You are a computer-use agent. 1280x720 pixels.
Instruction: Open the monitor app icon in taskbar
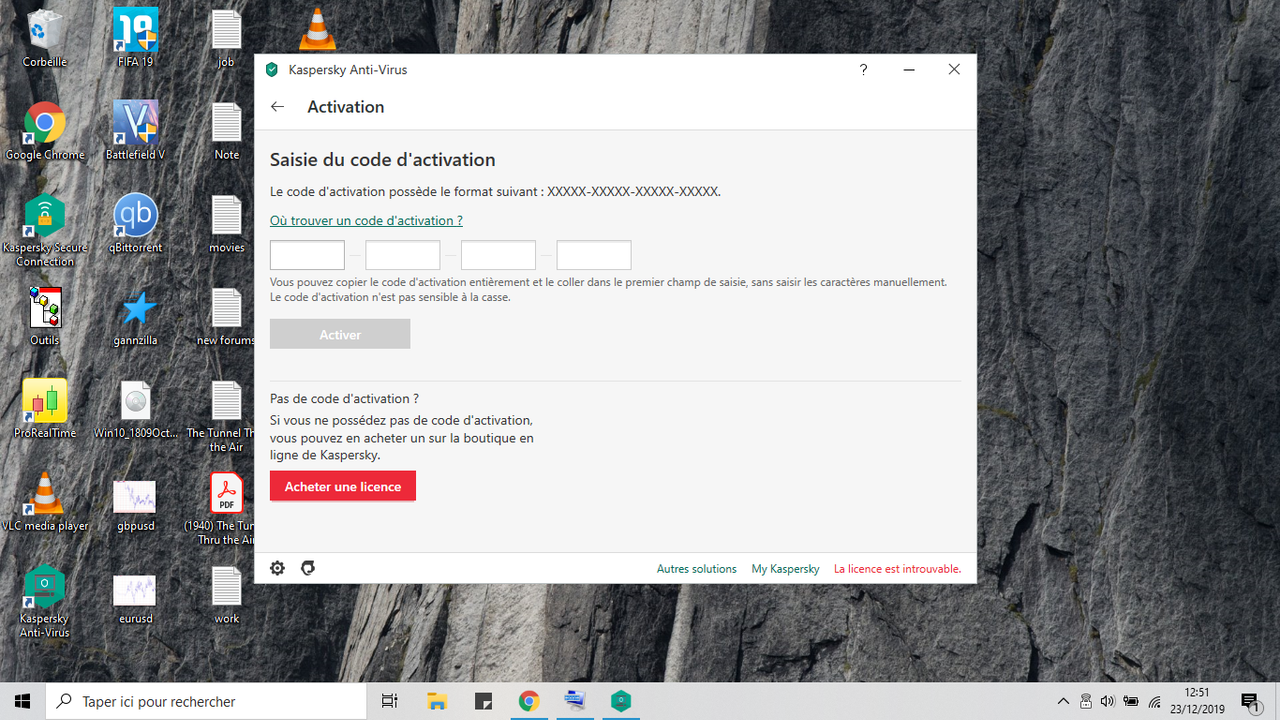[x=575, y=701]
